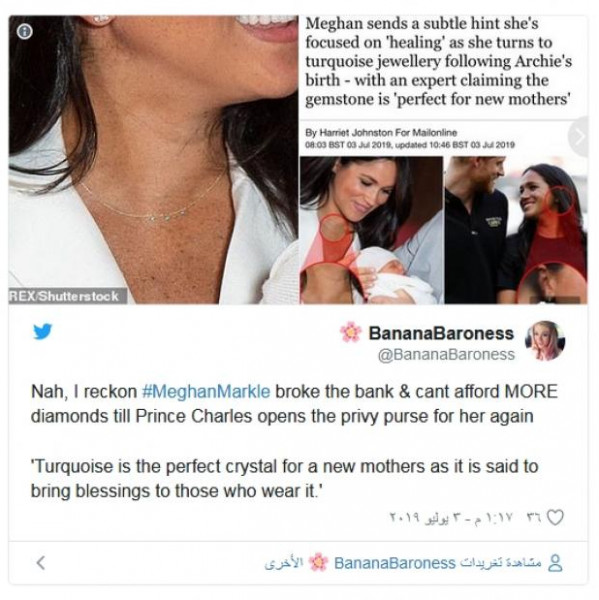599x600 pixels.
Task: Open the #MeghanMarkle hashtag link
Action: click(206, 391)
